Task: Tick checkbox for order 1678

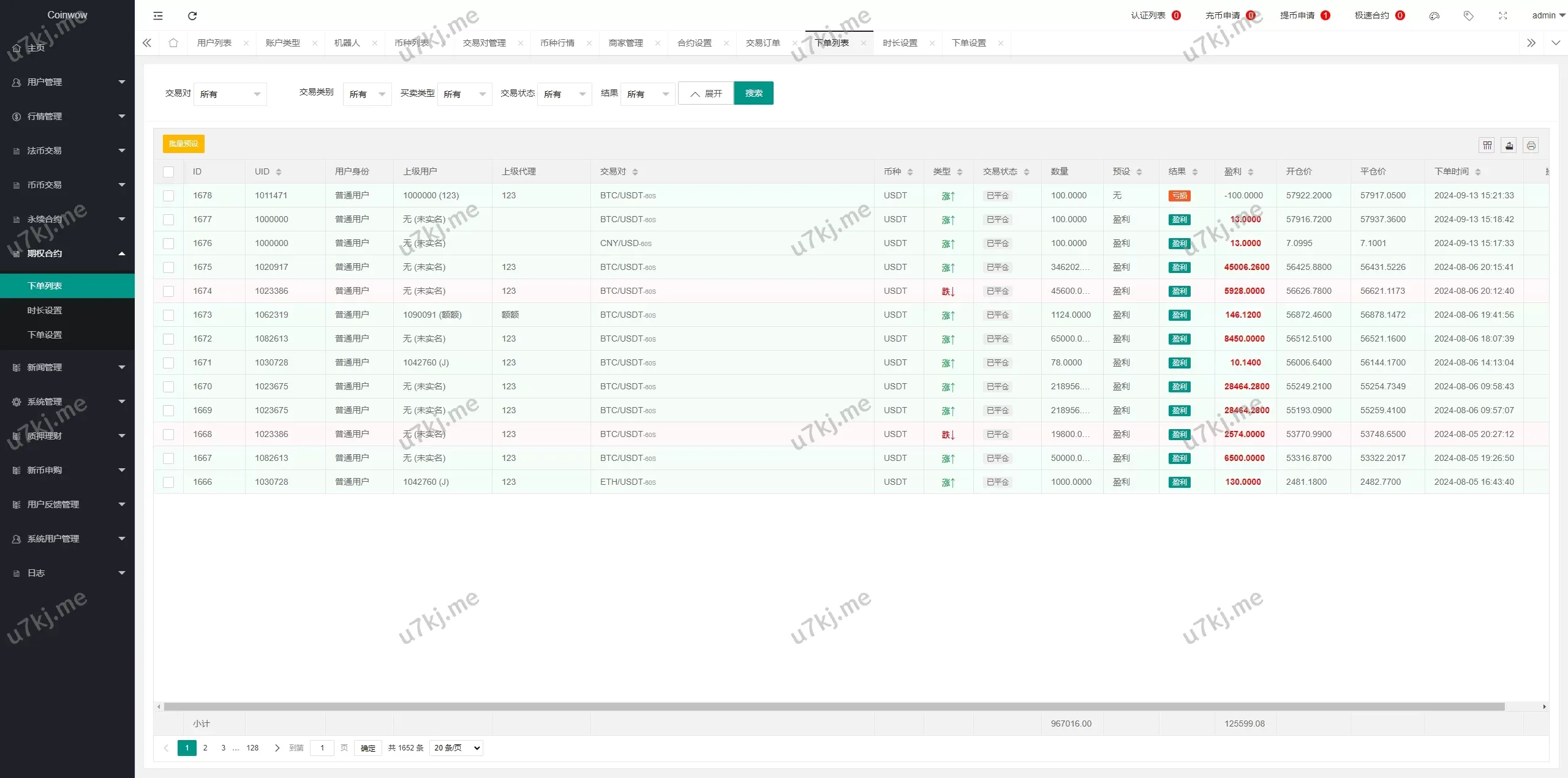Action: click(168, 196)
